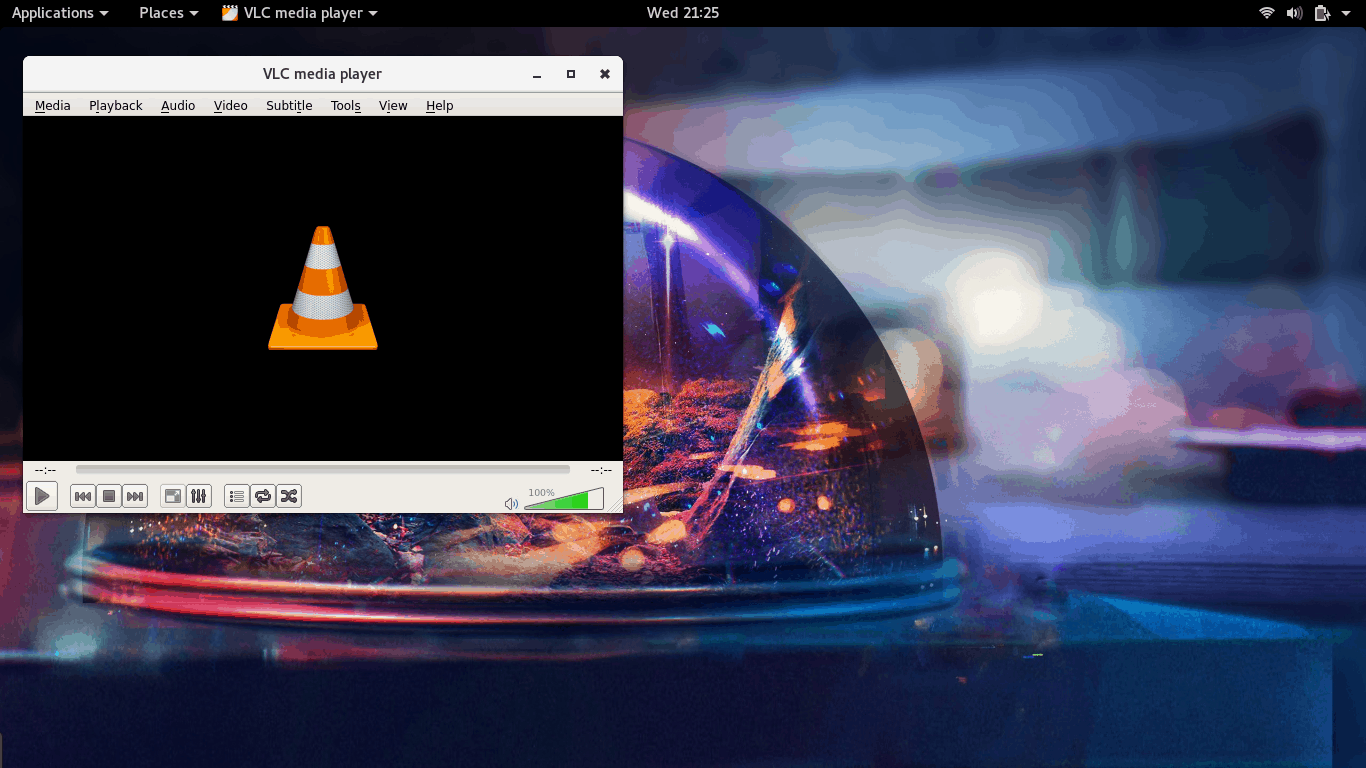Maximize the VLC window
Screen dimensions: 1366x768
point(571,74)
